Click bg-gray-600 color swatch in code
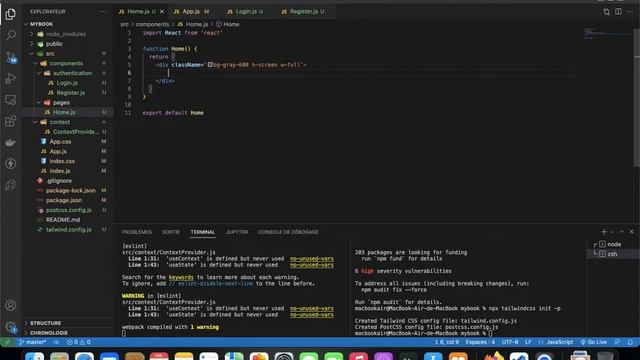 [x=210, y=64]
